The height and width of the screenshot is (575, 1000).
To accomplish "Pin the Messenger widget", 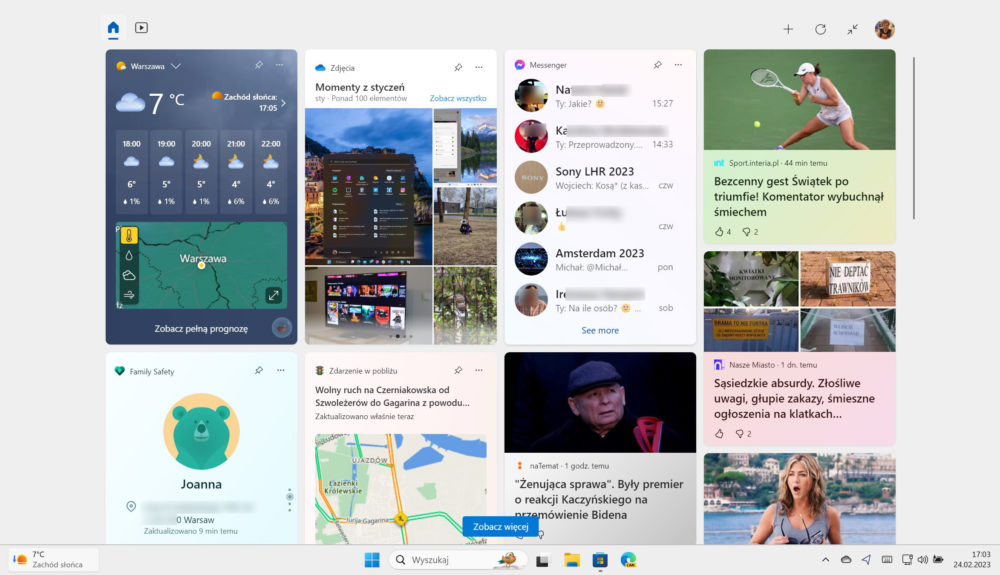I will pos(658,64).
